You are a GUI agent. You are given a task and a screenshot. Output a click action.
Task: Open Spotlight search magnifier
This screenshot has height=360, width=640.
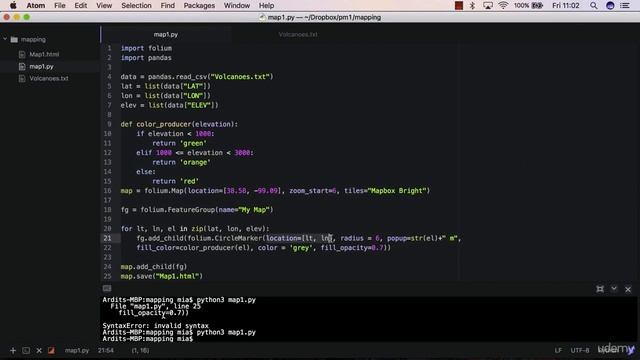pos(593,6)
